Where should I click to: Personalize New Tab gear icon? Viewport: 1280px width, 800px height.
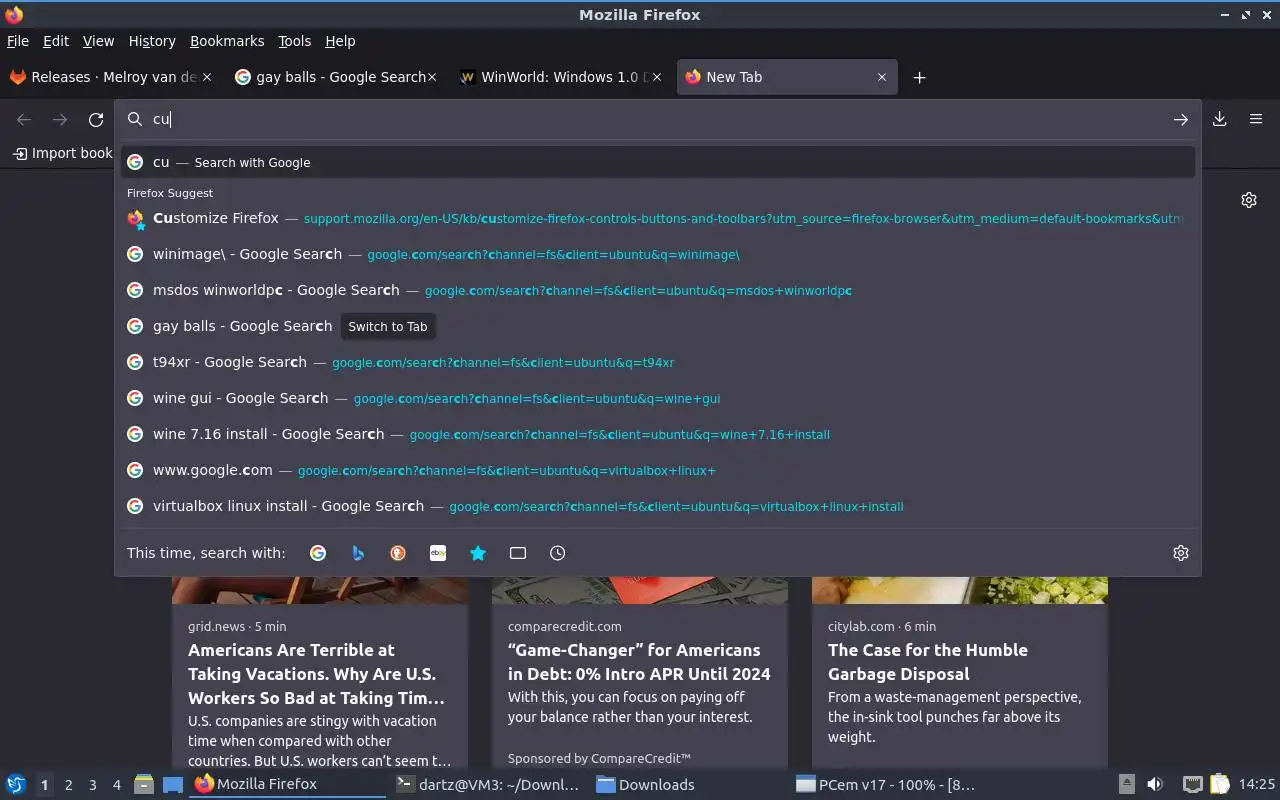(x=1249, y=200)
